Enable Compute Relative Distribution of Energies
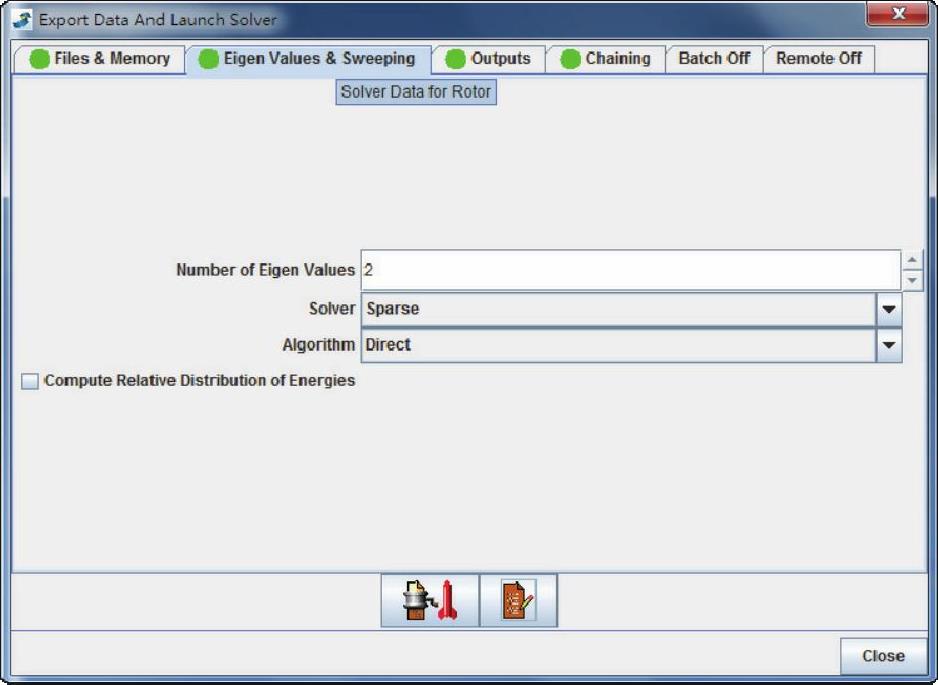This screenshot has height=685, width=938. click(31, 381)
